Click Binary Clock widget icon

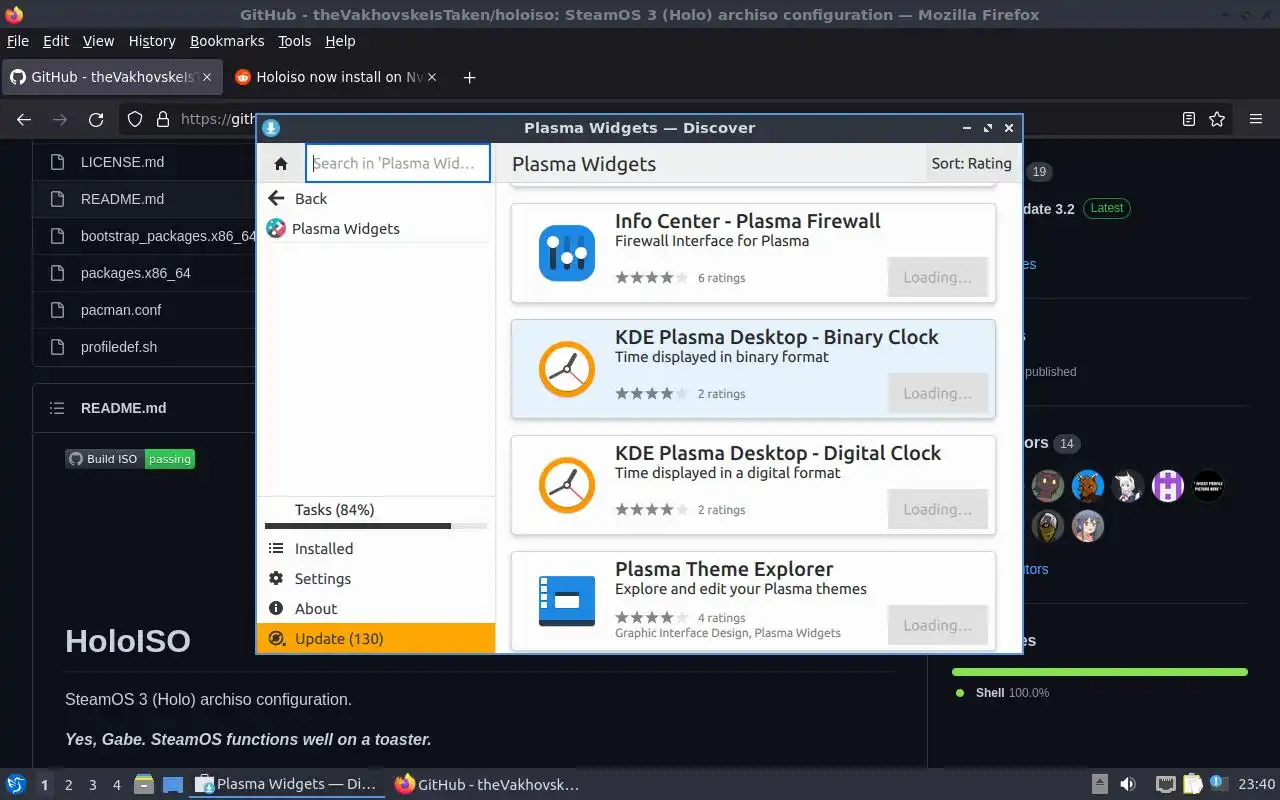(567, 369)
